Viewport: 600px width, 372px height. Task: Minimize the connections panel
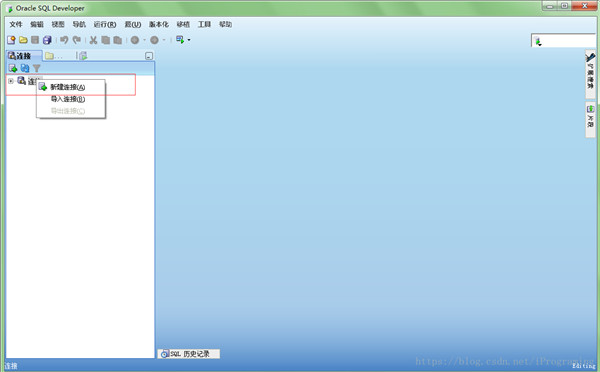[x=149, y=56]
